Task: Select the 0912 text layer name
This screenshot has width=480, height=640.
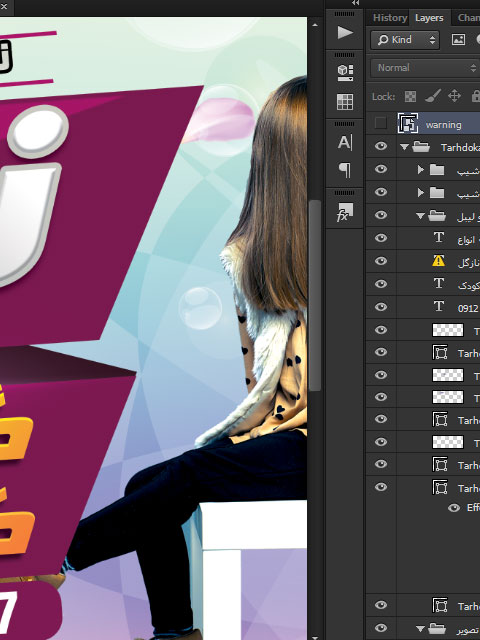Action: point(468,308)
